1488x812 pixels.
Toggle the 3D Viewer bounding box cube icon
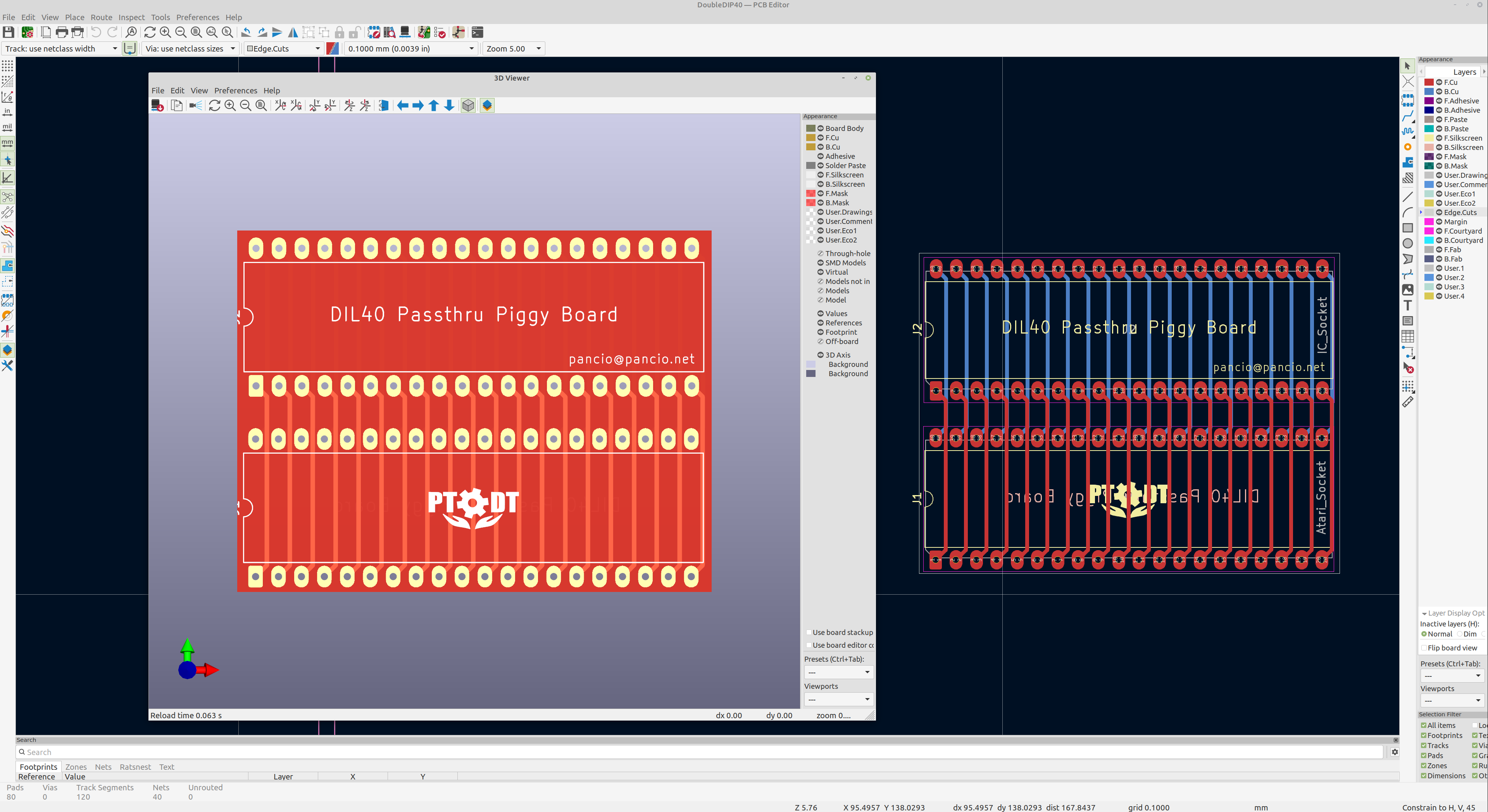point(468,105)
